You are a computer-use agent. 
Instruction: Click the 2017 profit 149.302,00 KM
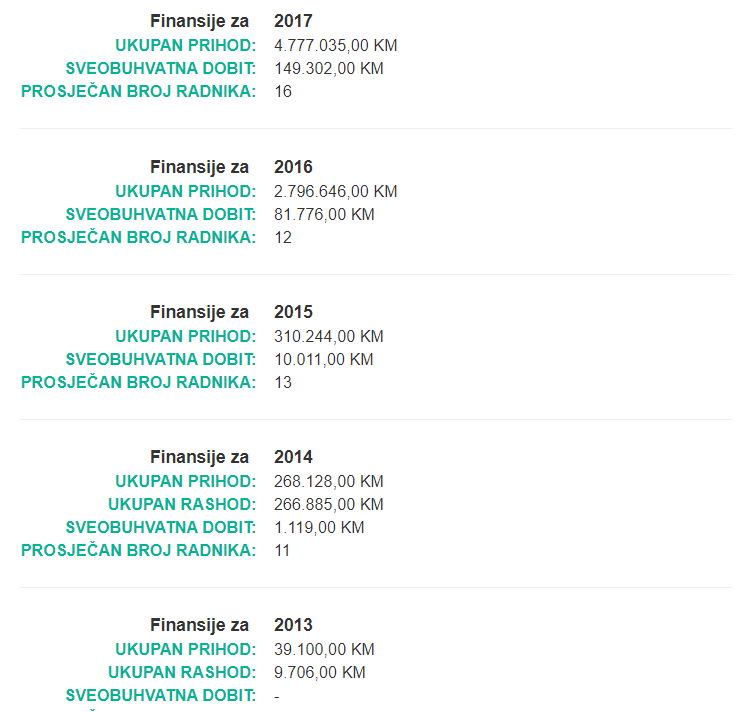pos(329,68)
